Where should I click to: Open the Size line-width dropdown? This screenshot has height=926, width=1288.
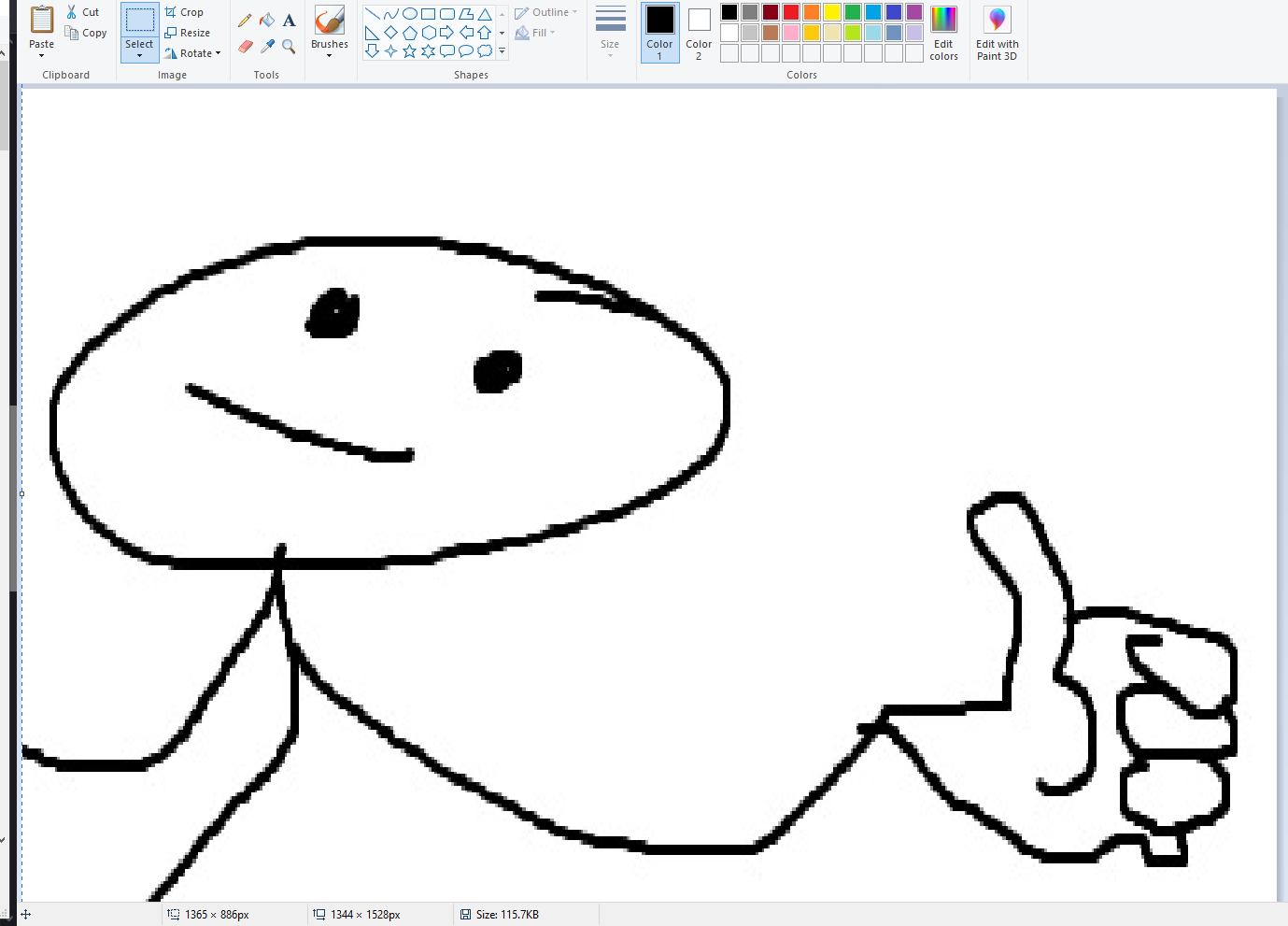pyautogui.click(x=610, y=33)
